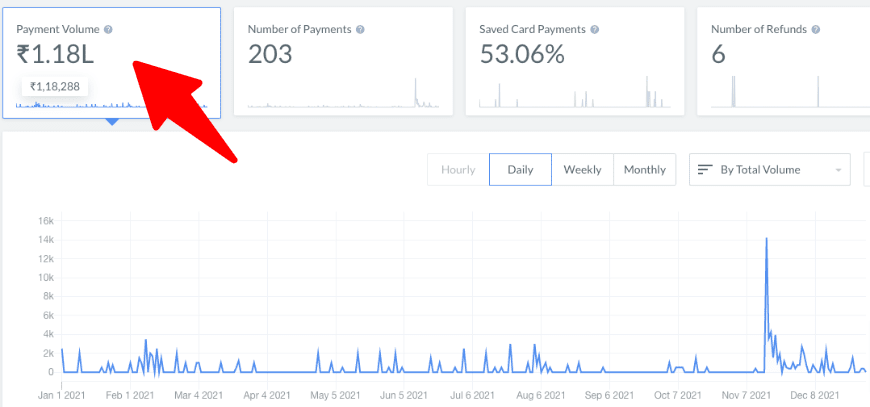Click the Number of Payments card title

click(300, 29)
